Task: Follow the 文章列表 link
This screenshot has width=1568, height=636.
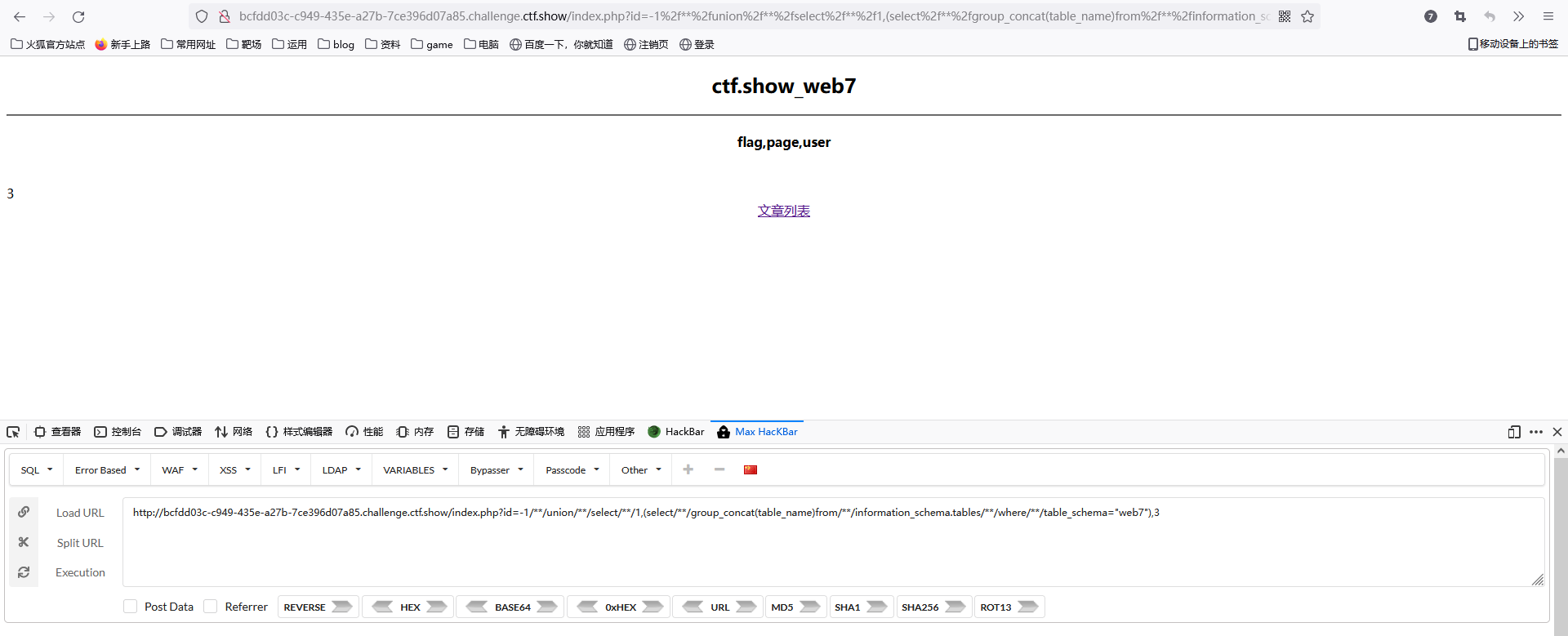Action: point(784,211)
